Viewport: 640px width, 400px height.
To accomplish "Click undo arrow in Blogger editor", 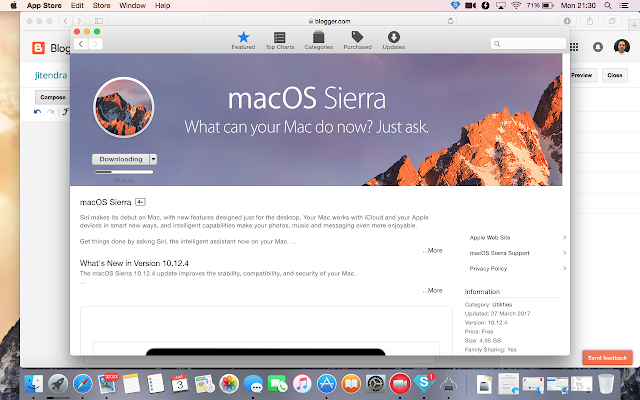I will 38,111.
